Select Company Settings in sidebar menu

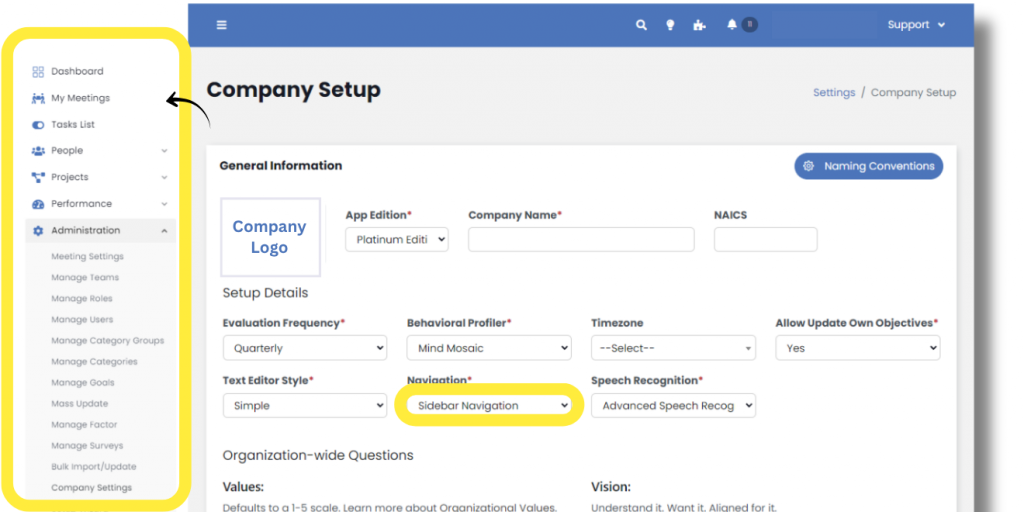pos(91,488)
